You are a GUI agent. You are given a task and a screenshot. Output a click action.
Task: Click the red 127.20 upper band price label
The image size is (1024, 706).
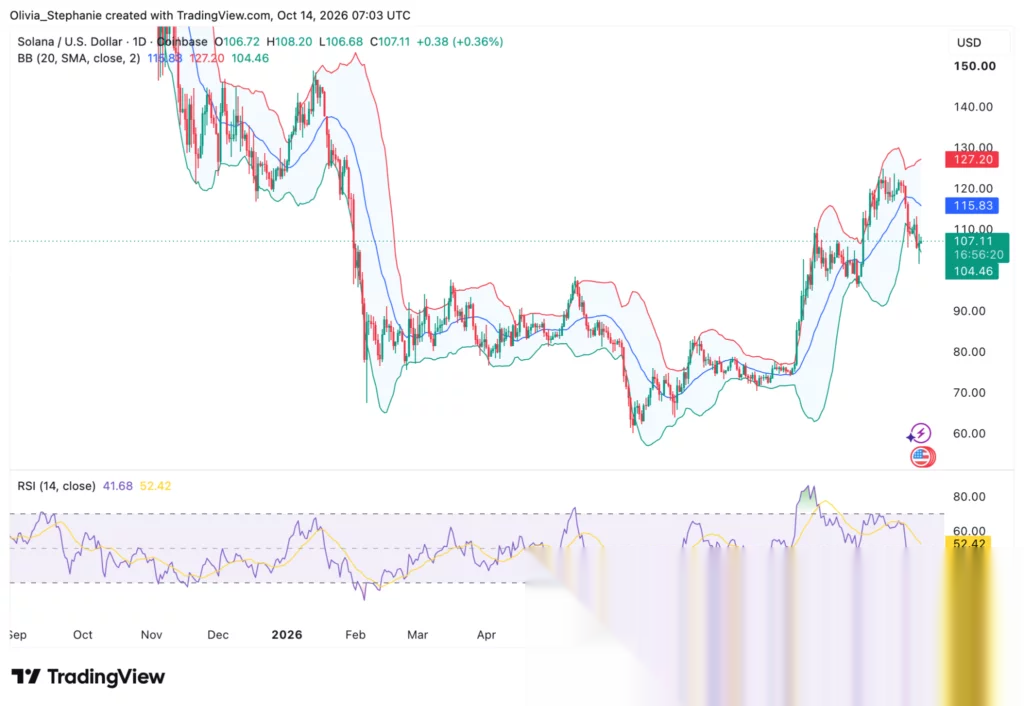(x=972, y=159)
